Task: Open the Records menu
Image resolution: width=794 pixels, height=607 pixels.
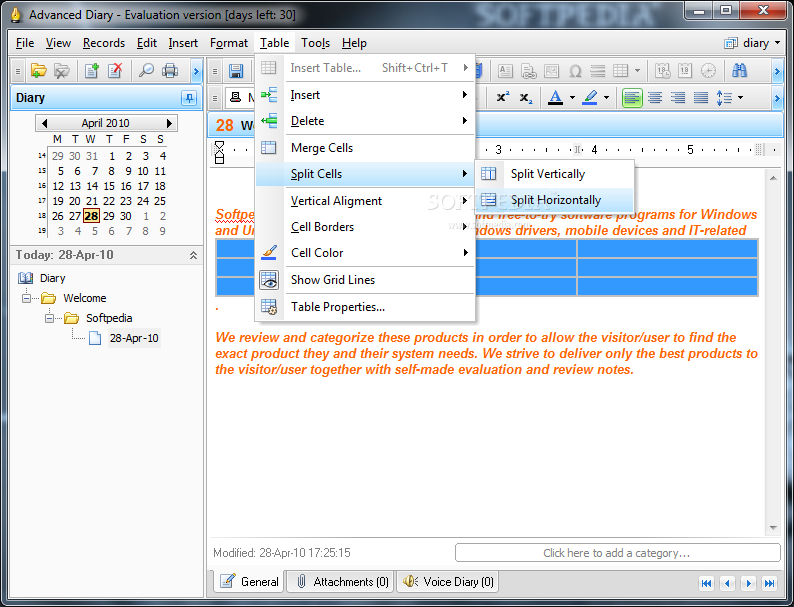Action: pos(104,43)
